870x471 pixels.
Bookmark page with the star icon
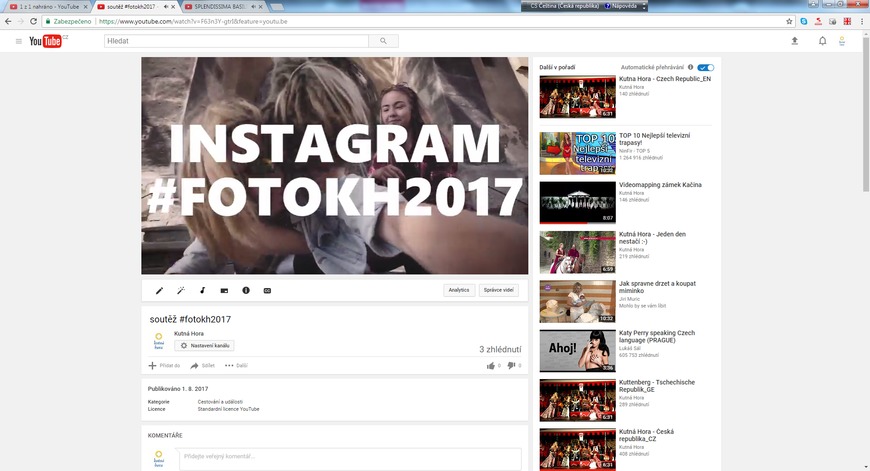[789, 22]
